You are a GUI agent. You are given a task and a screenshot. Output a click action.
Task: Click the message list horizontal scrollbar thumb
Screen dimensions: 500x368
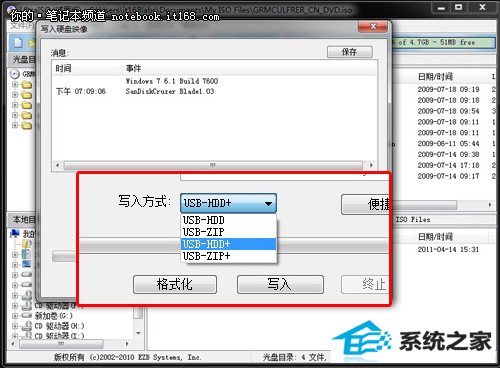[x=213, y=165]
